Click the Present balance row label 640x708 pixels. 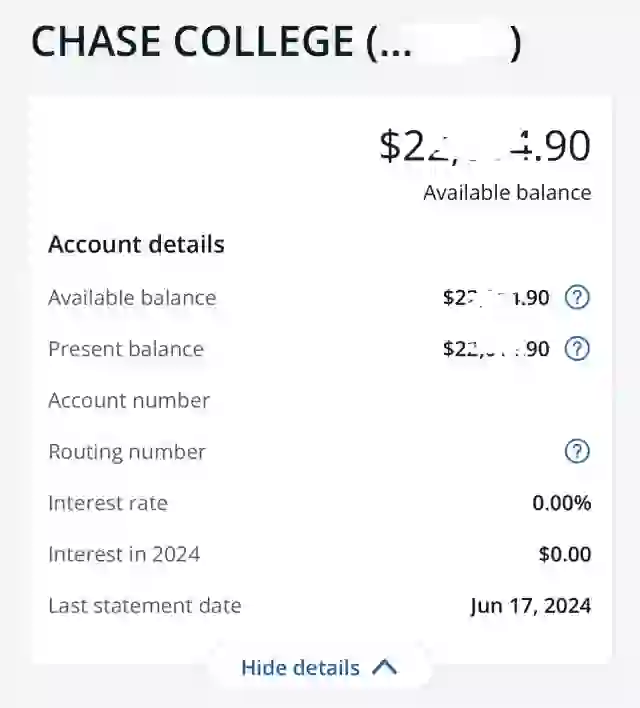point(126,349)
